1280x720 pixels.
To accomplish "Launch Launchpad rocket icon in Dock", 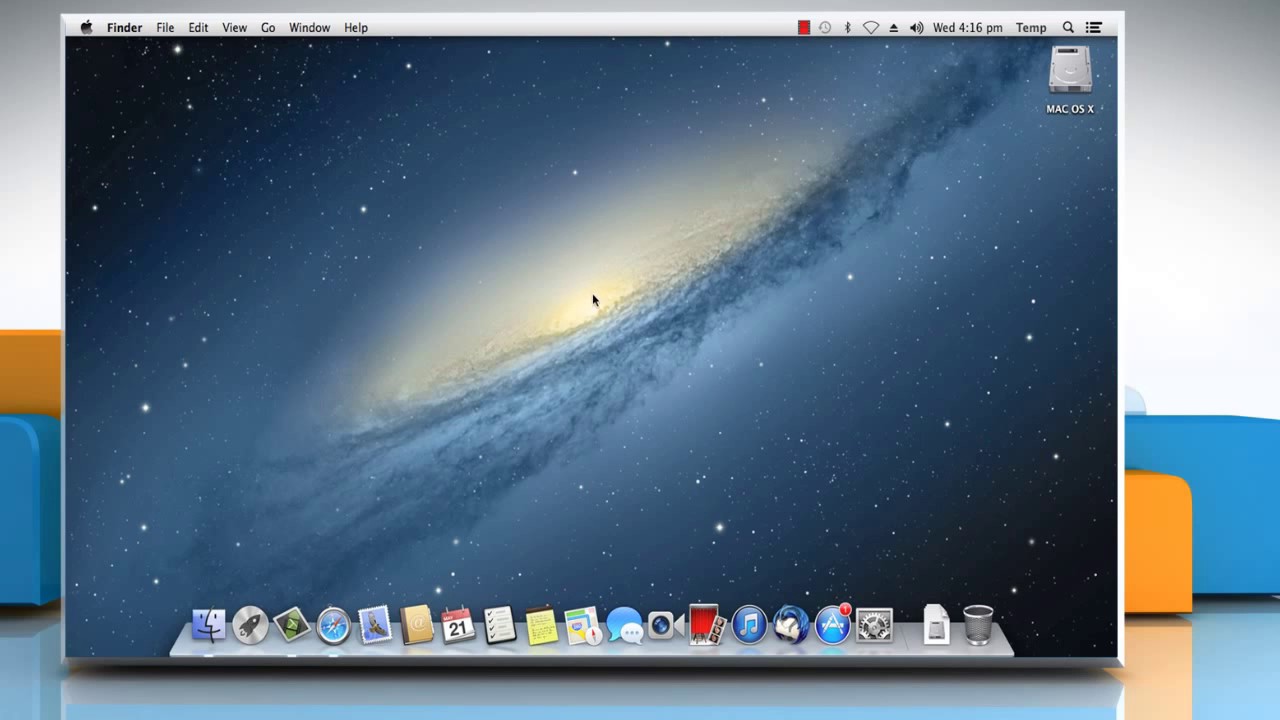I will (250, 626).
